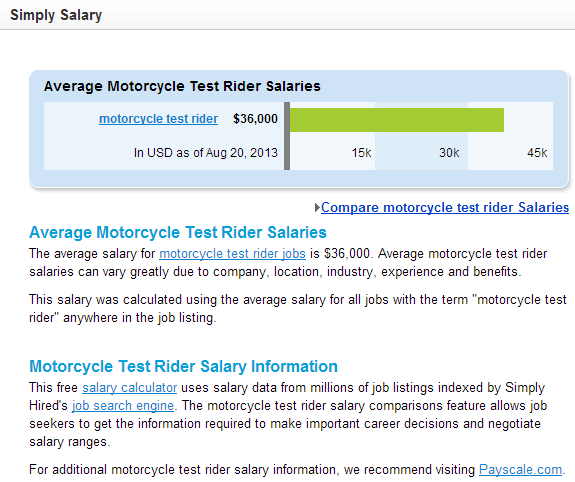Click the triangle arrow beside Compare salaries link
This screenshot has height=482, width=575.
click(317, 208)
